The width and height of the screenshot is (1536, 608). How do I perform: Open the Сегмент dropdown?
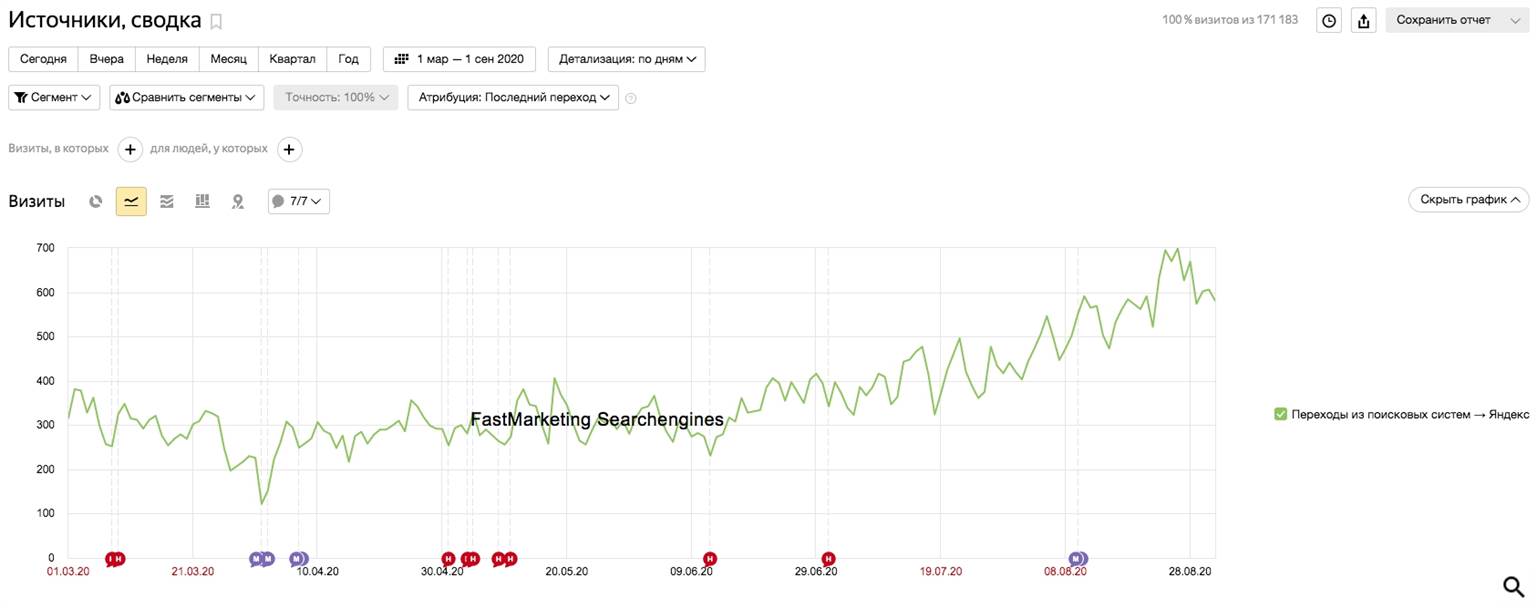54,97
